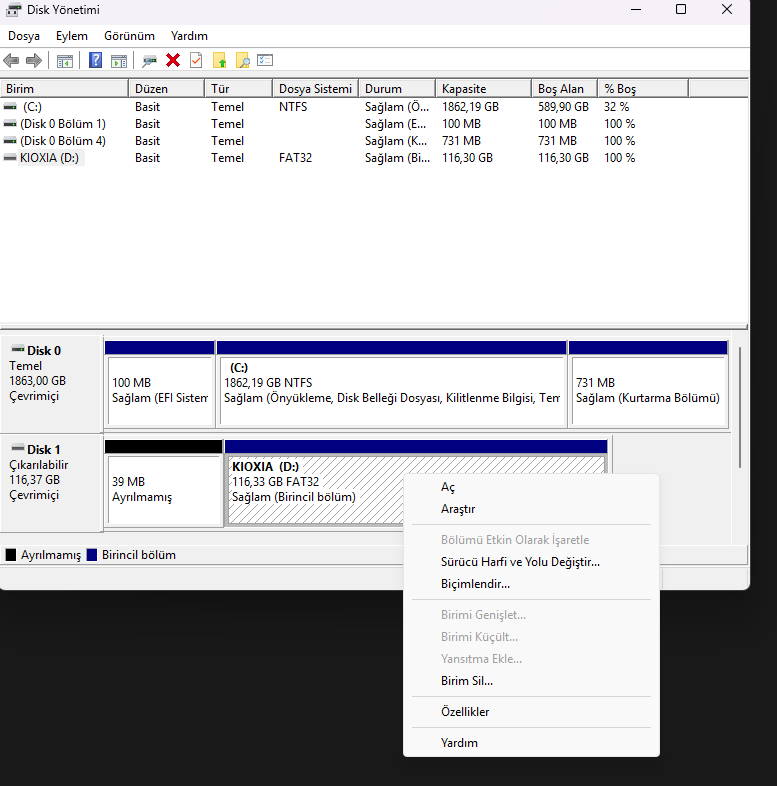Click the rescan disks drive-magnifier icon

[149, 61]
